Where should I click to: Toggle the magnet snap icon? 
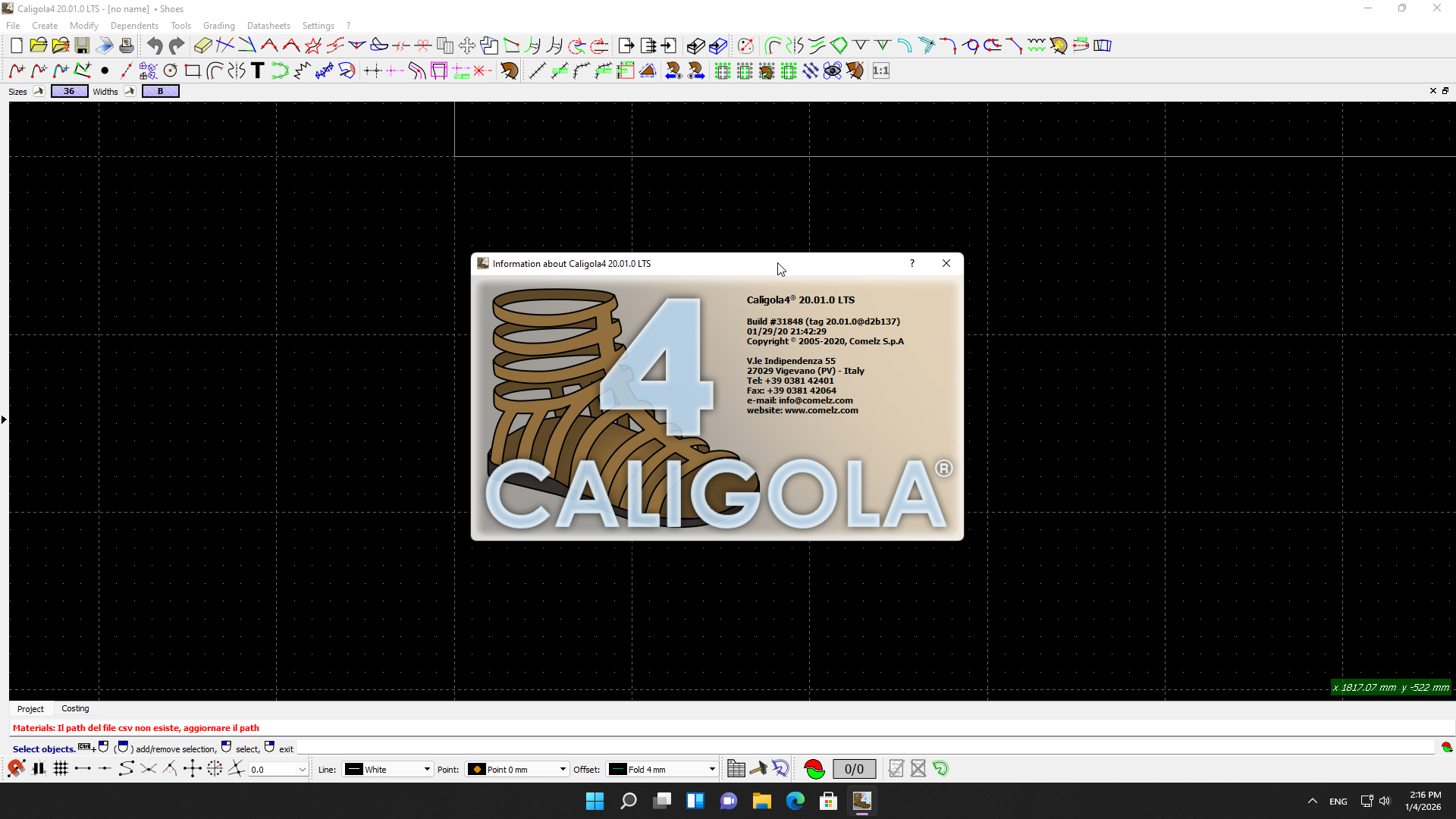coord(16,769)
